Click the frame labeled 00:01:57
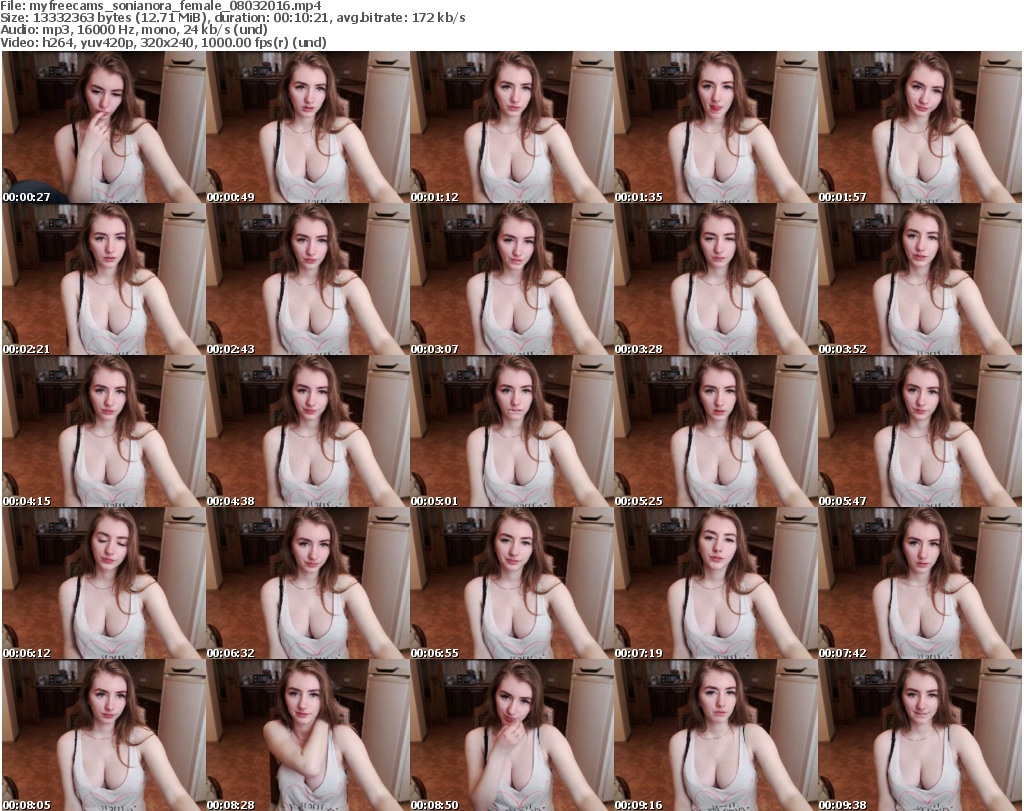Image resolution: width=1024 pixels, height=811 pixels. 919,127
